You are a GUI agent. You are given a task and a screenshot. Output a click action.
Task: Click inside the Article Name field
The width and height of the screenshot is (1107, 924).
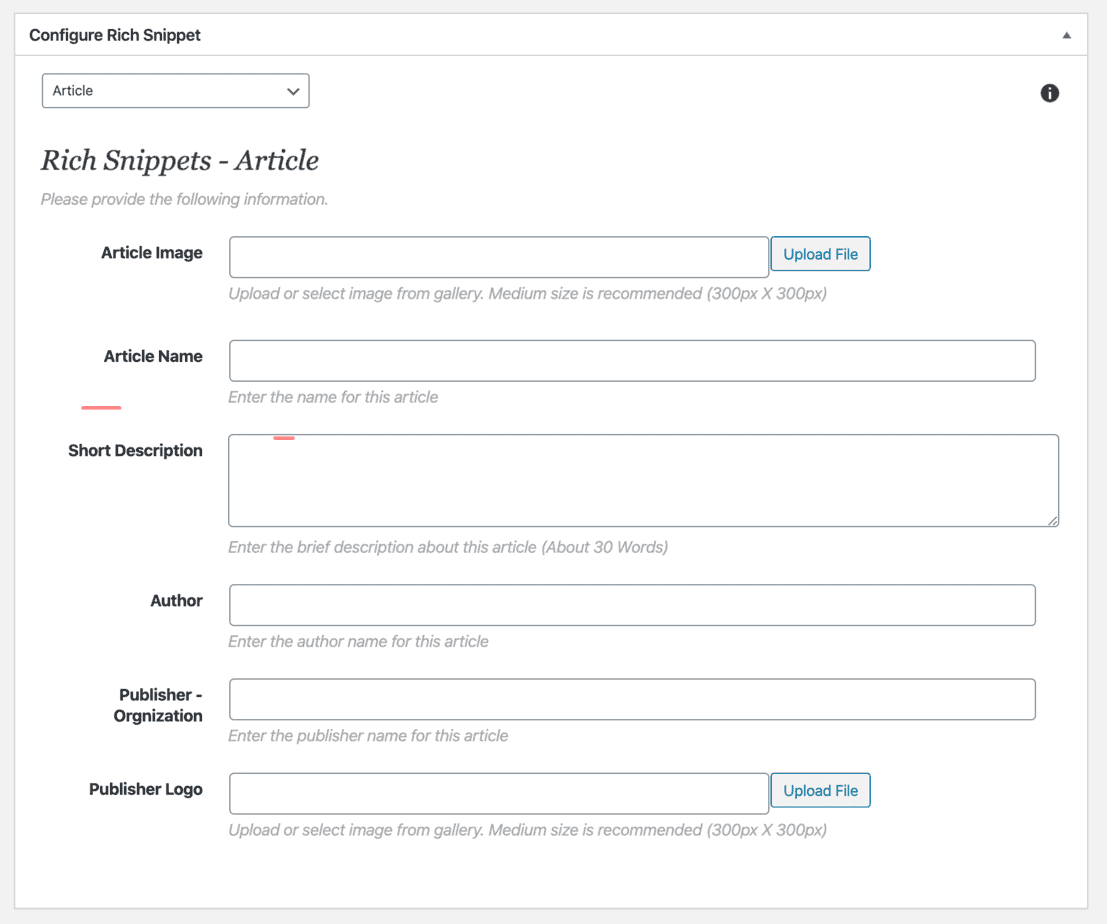(632, 361)
